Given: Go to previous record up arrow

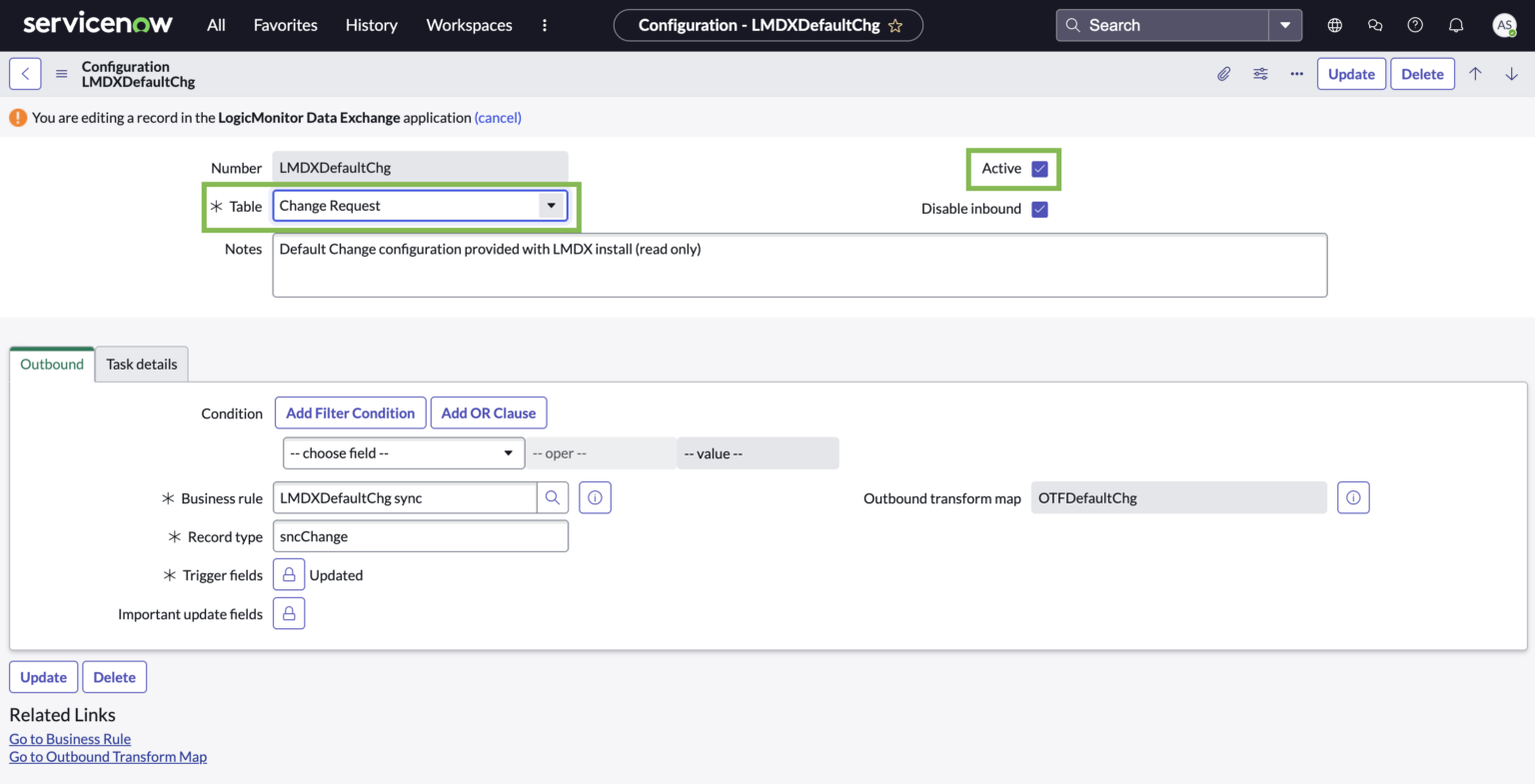Looking at the screenshot, I should (1475, 74).
